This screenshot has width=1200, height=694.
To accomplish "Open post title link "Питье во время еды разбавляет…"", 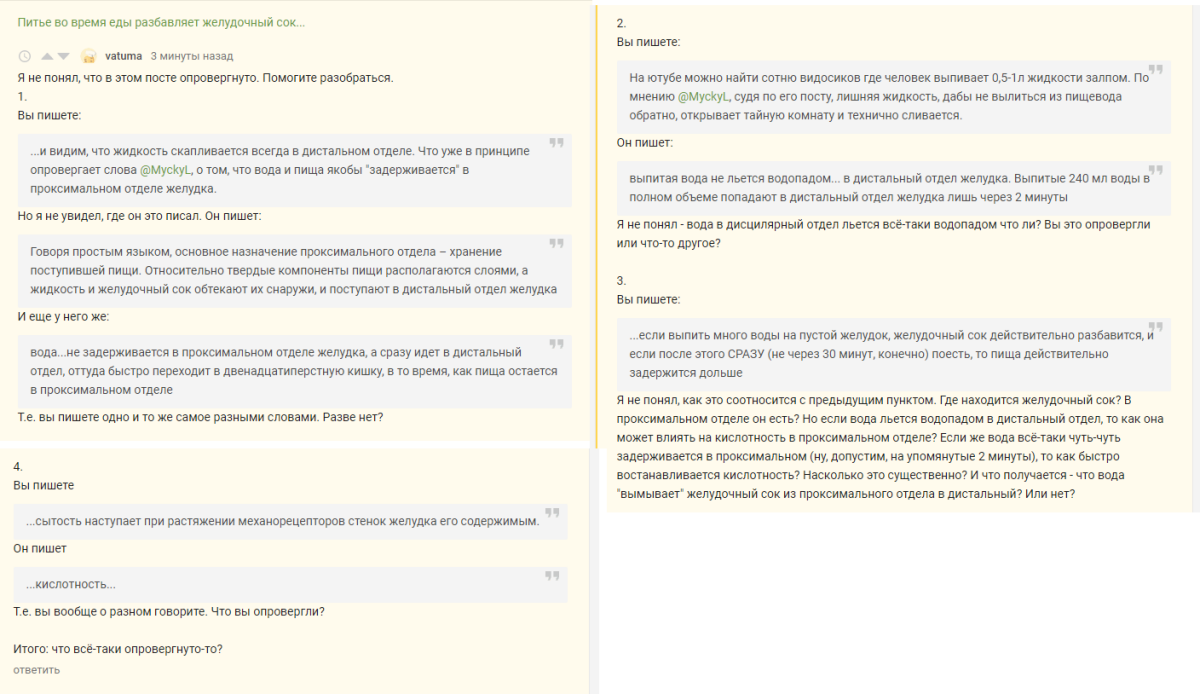I will [x=161, y=22].
